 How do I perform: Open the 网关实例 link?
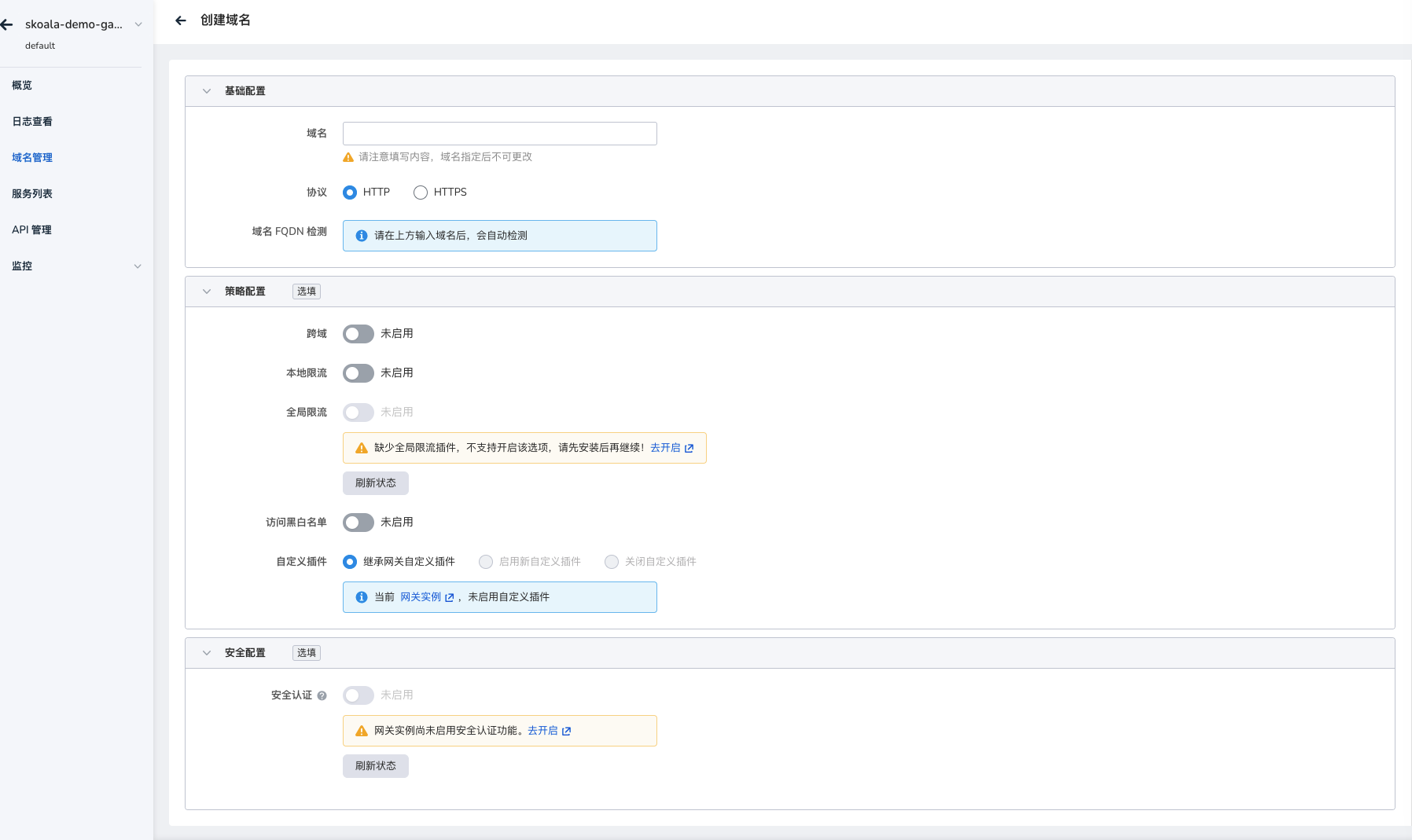pyautogui.click(x=421, y=597)
